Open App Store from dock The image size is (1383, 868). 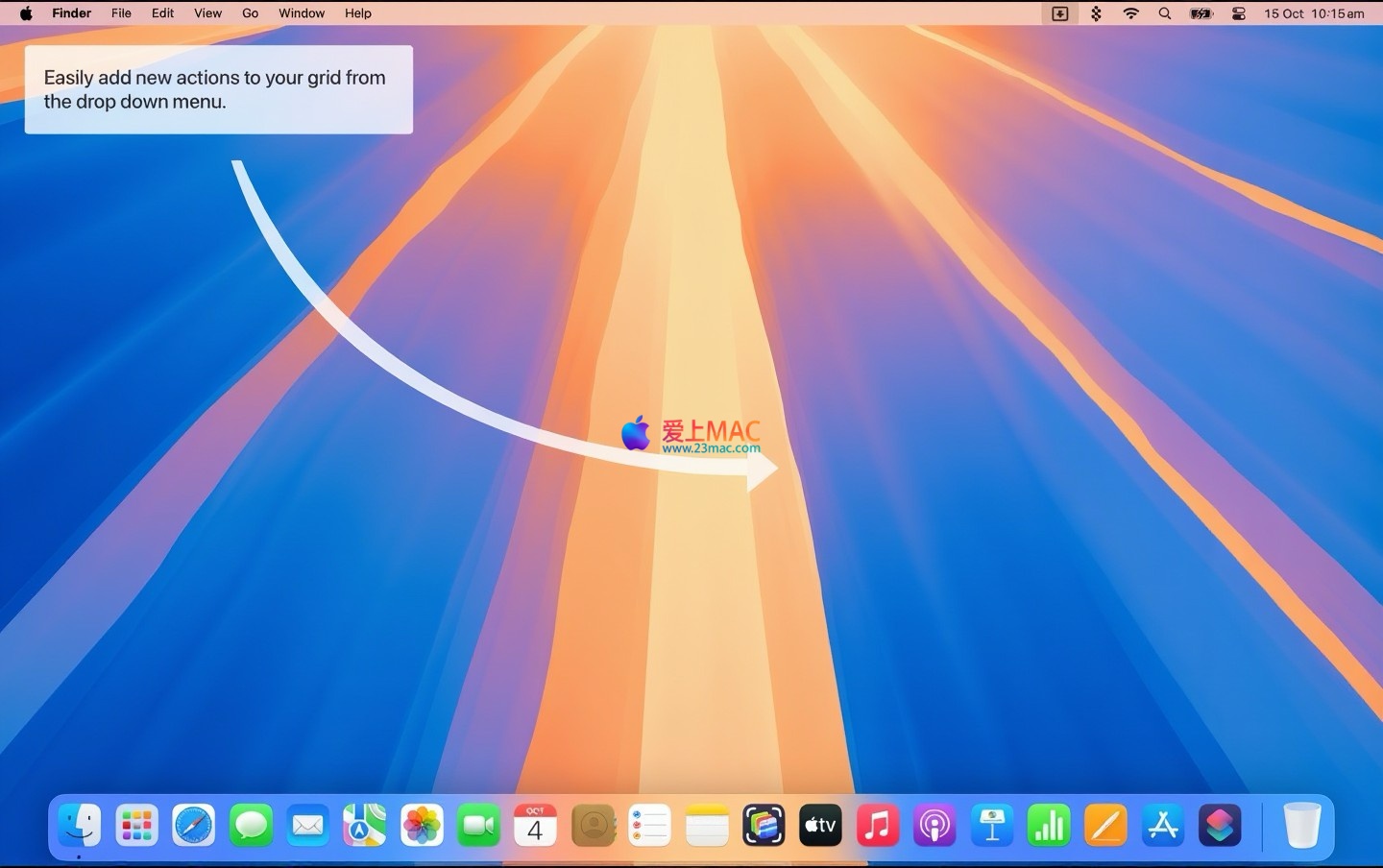[x=1163, y=826]
